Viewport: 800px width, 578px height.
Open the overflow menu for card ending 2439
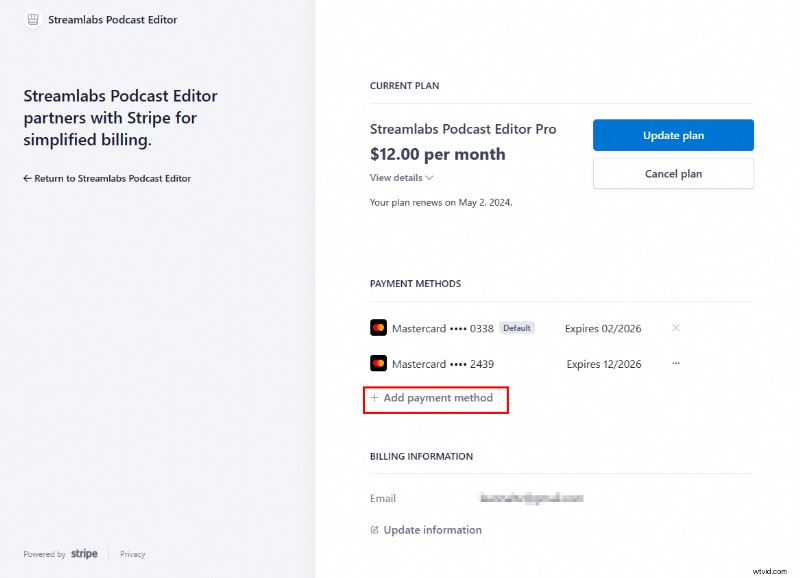tap(676, 363)
